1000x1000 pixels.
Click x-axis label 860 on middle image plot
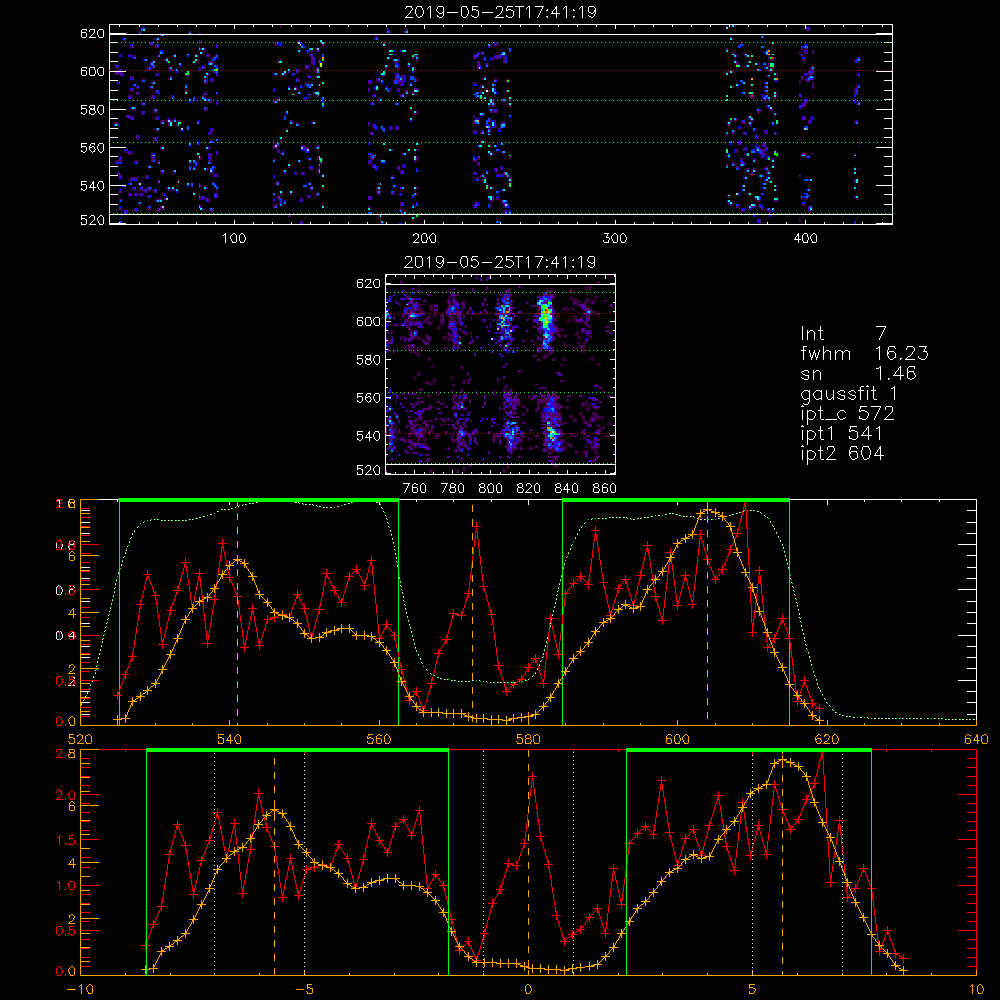coord(605,489)
